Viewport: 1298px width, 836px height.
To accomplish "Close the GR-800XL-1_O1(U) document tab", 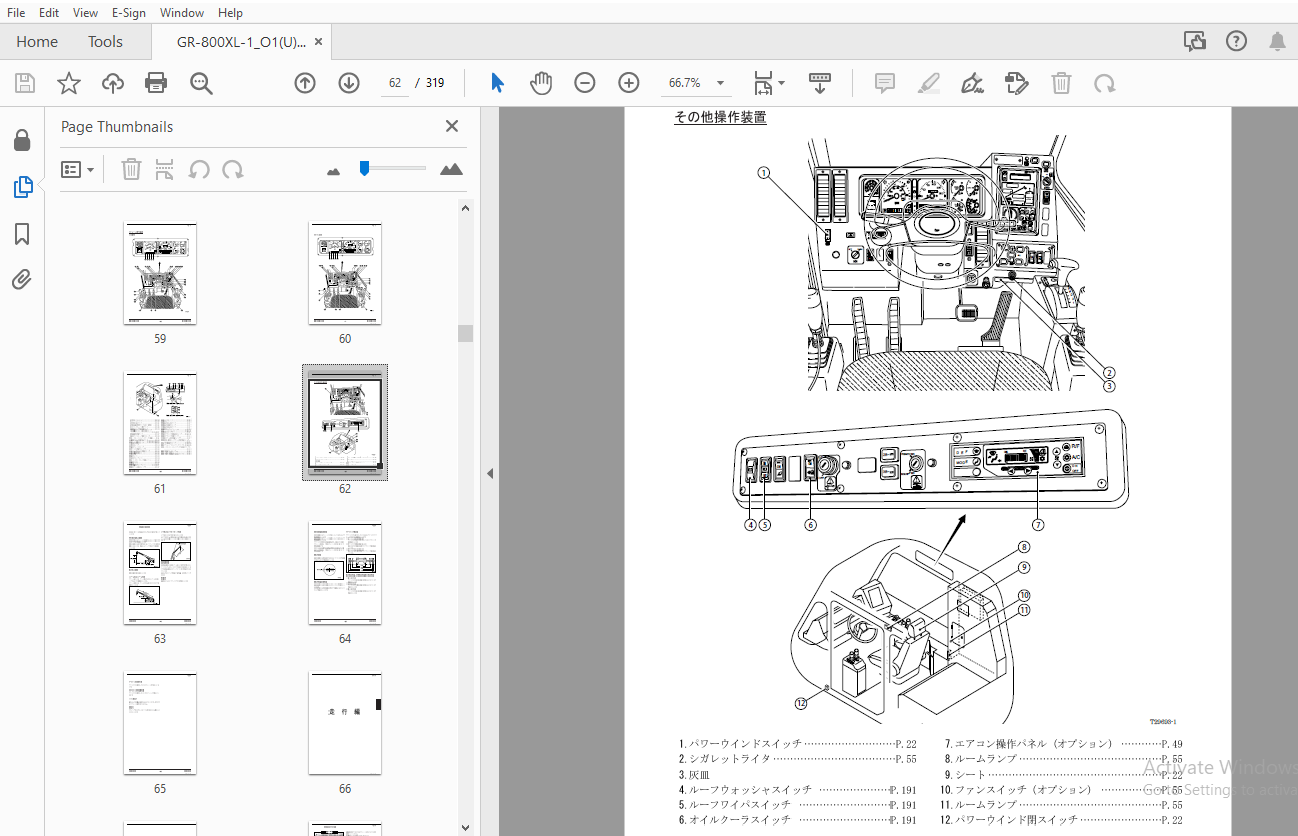I will click(x=319, y=41).
